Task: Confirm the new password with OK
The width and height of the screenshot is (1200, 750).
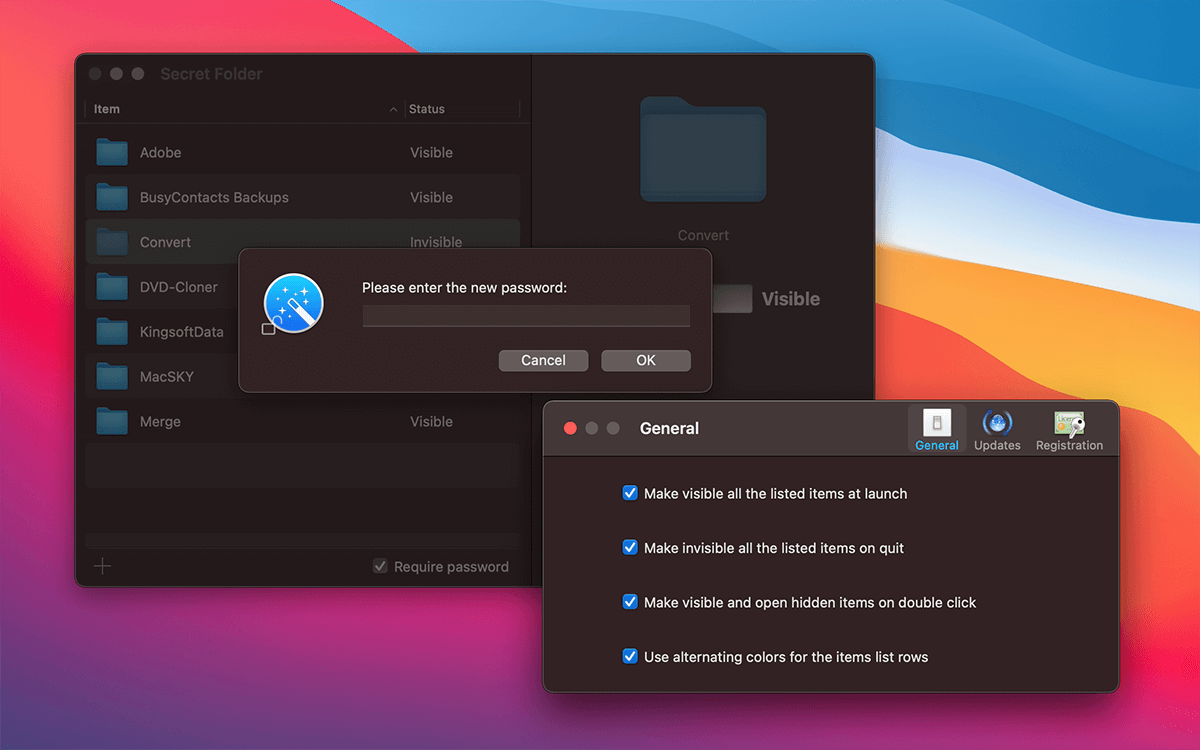Action: coord(646,360)
